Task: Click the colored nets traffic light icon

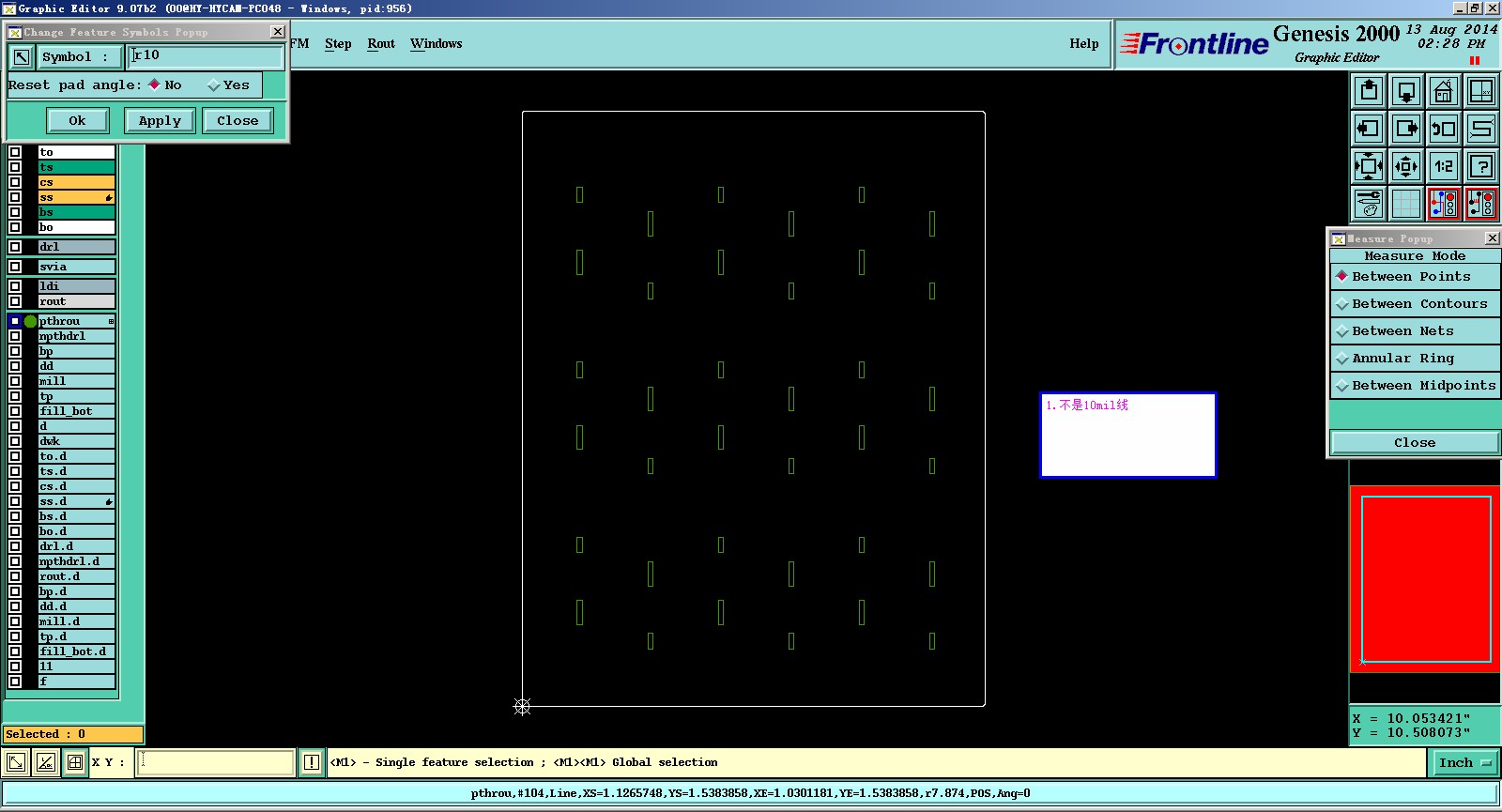Action: (1444, 204)
